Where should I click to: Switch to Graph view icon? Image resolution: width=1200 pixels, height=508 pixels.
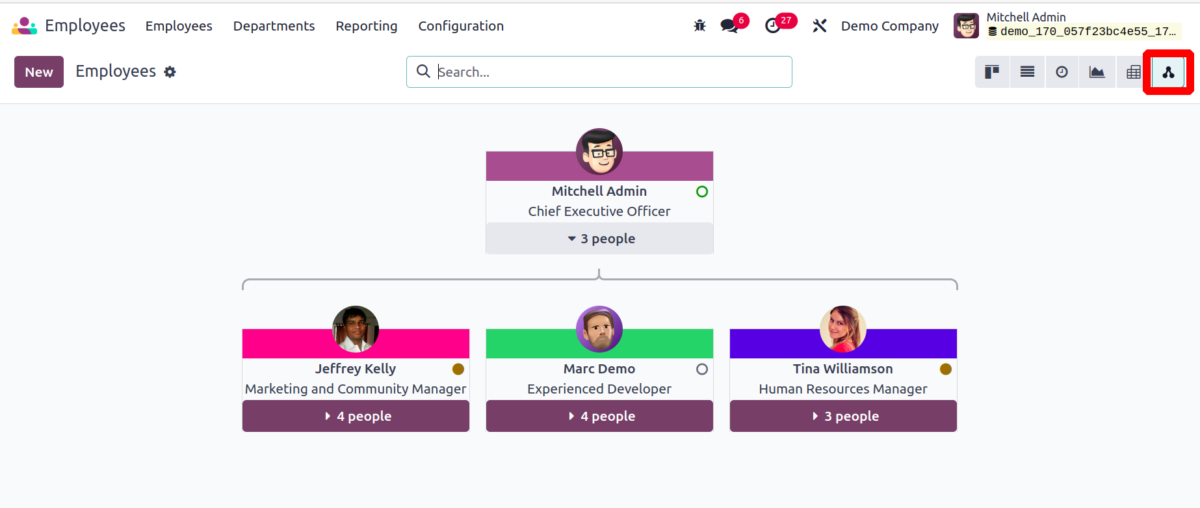point(1097,72)
